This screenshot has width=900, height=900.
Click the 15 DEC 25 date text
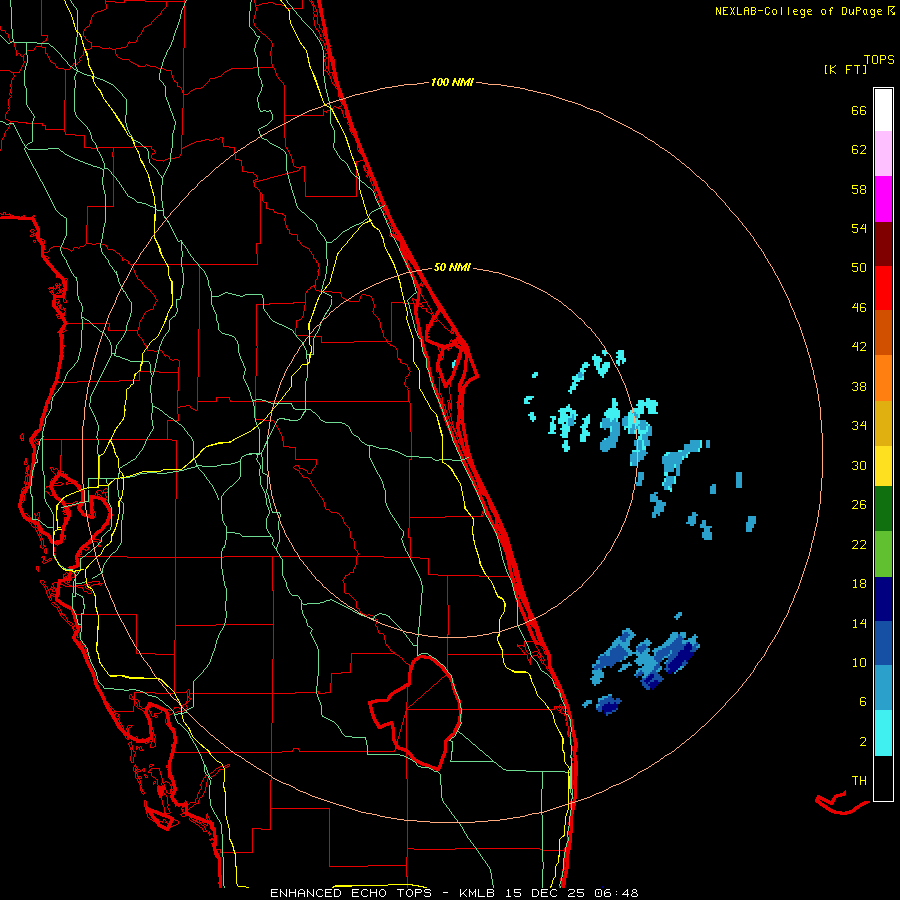[x=546, y=893]
